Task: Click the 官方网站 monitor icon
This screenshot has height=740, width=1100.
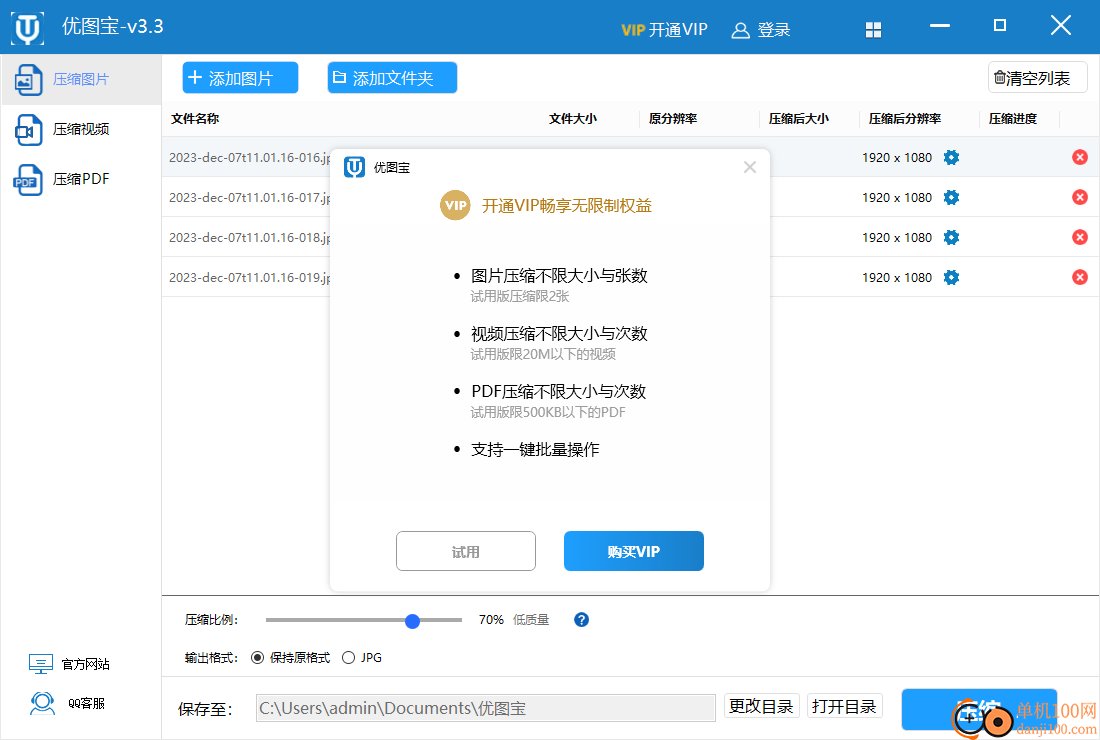Action: [x=41, y=664]
